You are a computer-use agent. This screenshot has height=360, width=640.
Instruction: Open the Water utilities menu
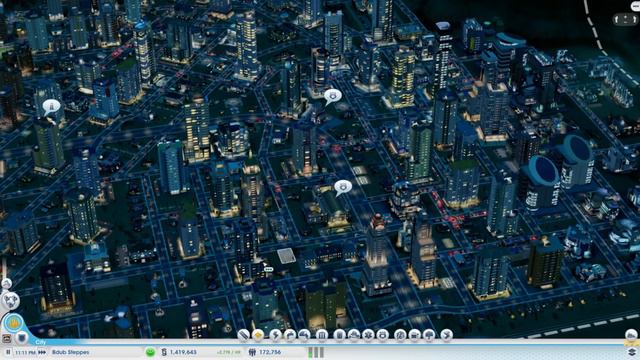(x=290, y=335)
